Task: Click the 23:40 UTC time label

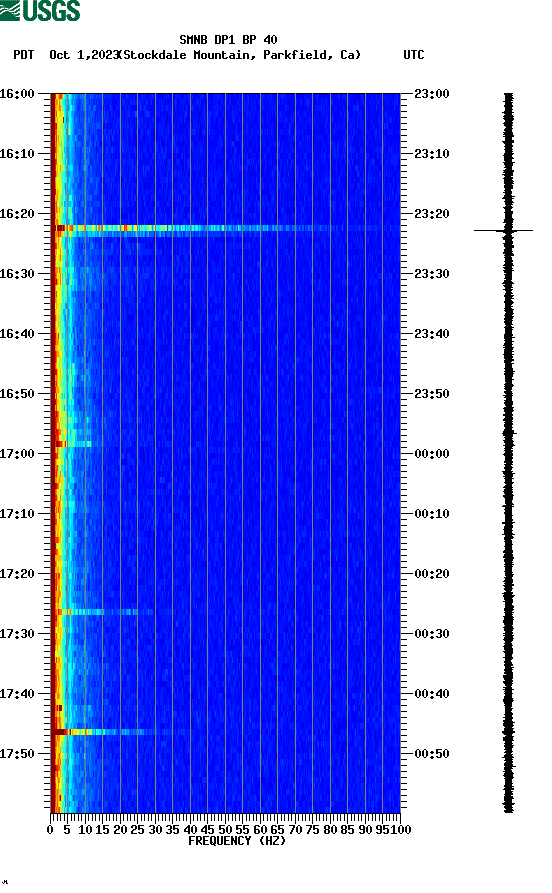Action: click(x=432, y=334)
